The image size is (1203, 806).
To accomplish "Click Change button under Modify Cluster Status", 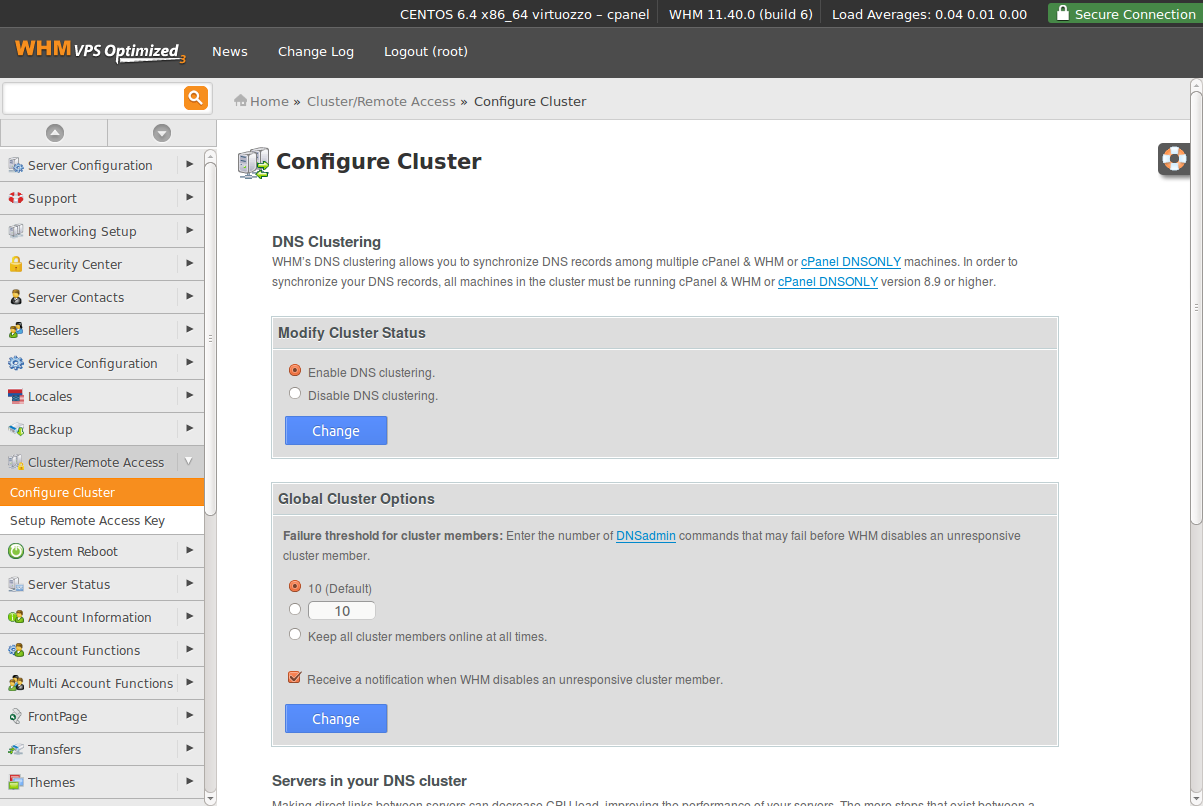I will [336, 431].
